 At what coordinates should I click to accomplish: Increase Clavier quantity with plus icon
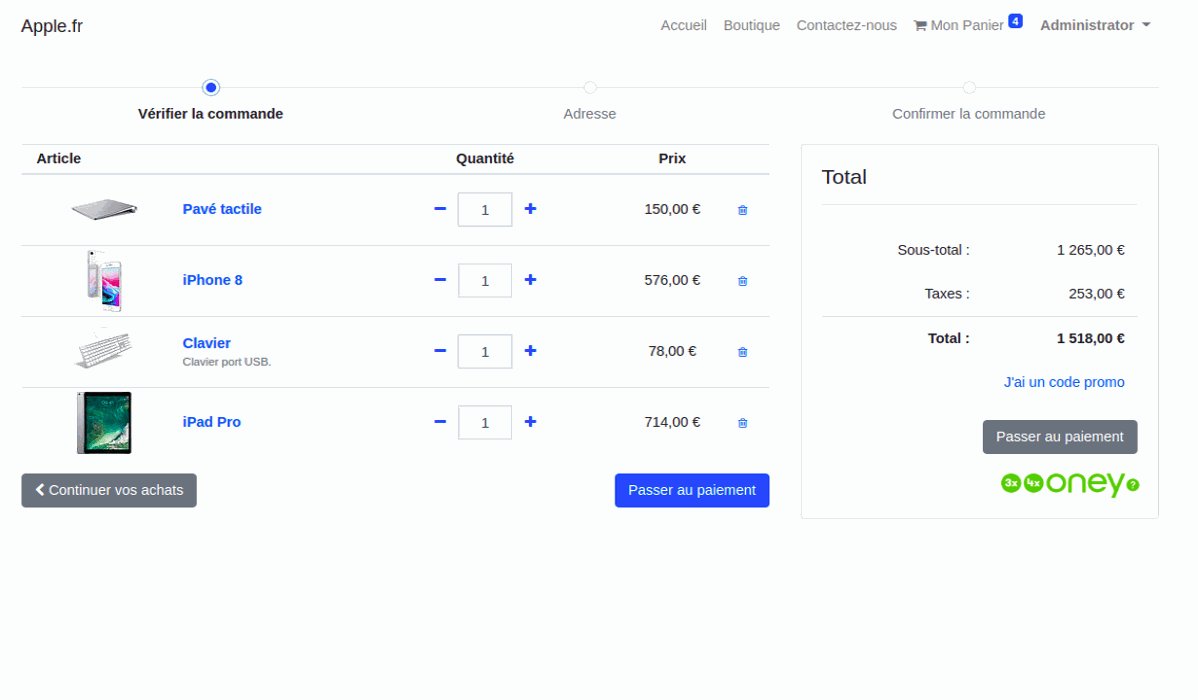[530, 351]
